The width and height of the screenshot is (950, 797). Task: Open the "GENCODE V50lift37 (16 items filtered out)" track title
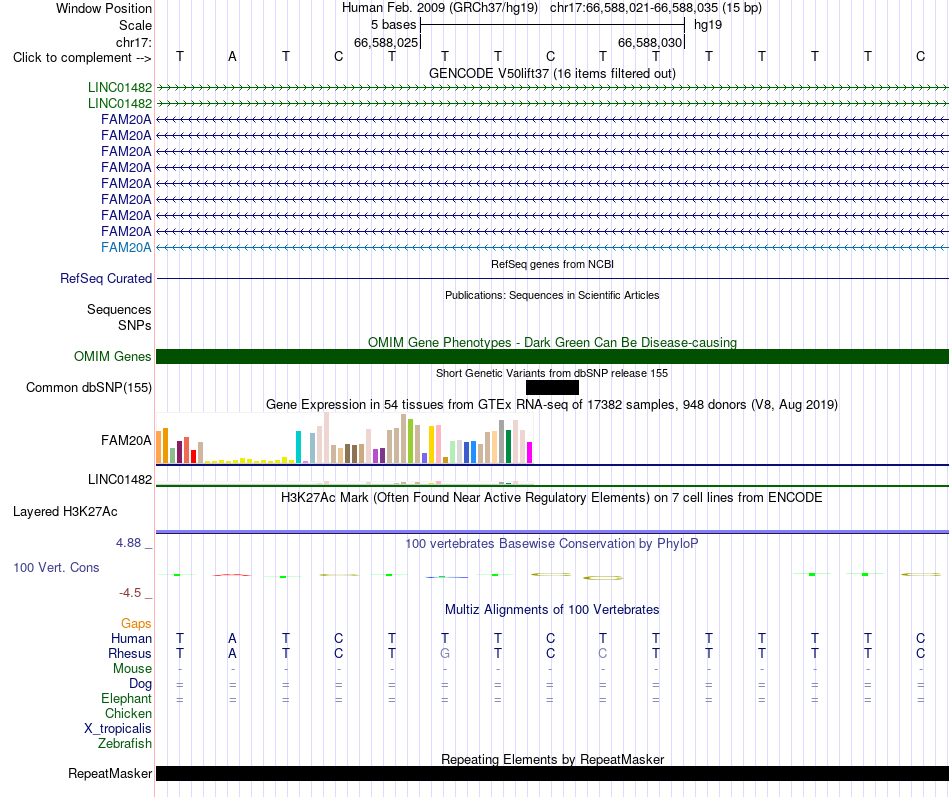pyautogui.click(x=552, y=73)
